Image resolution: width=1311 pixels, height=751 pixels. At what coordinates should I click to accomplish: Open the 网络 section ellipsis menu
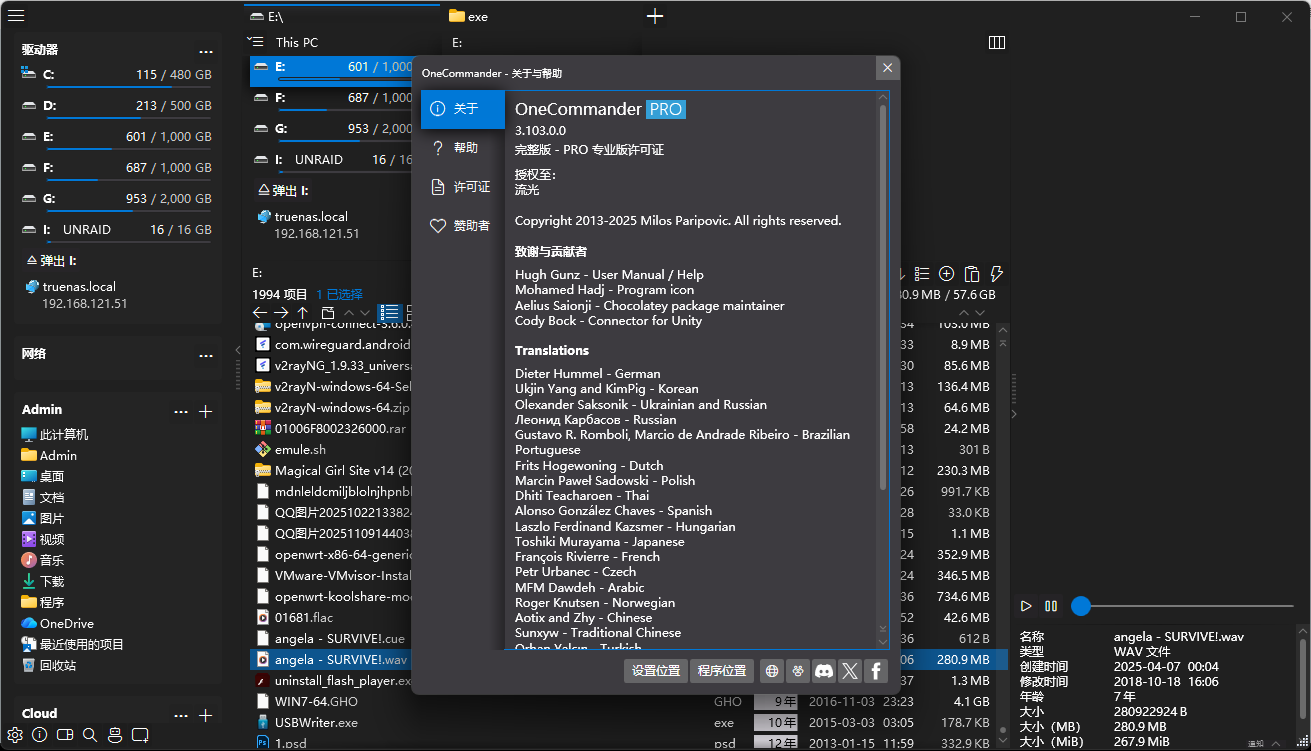pyautogui.click(x=206, y=354)
